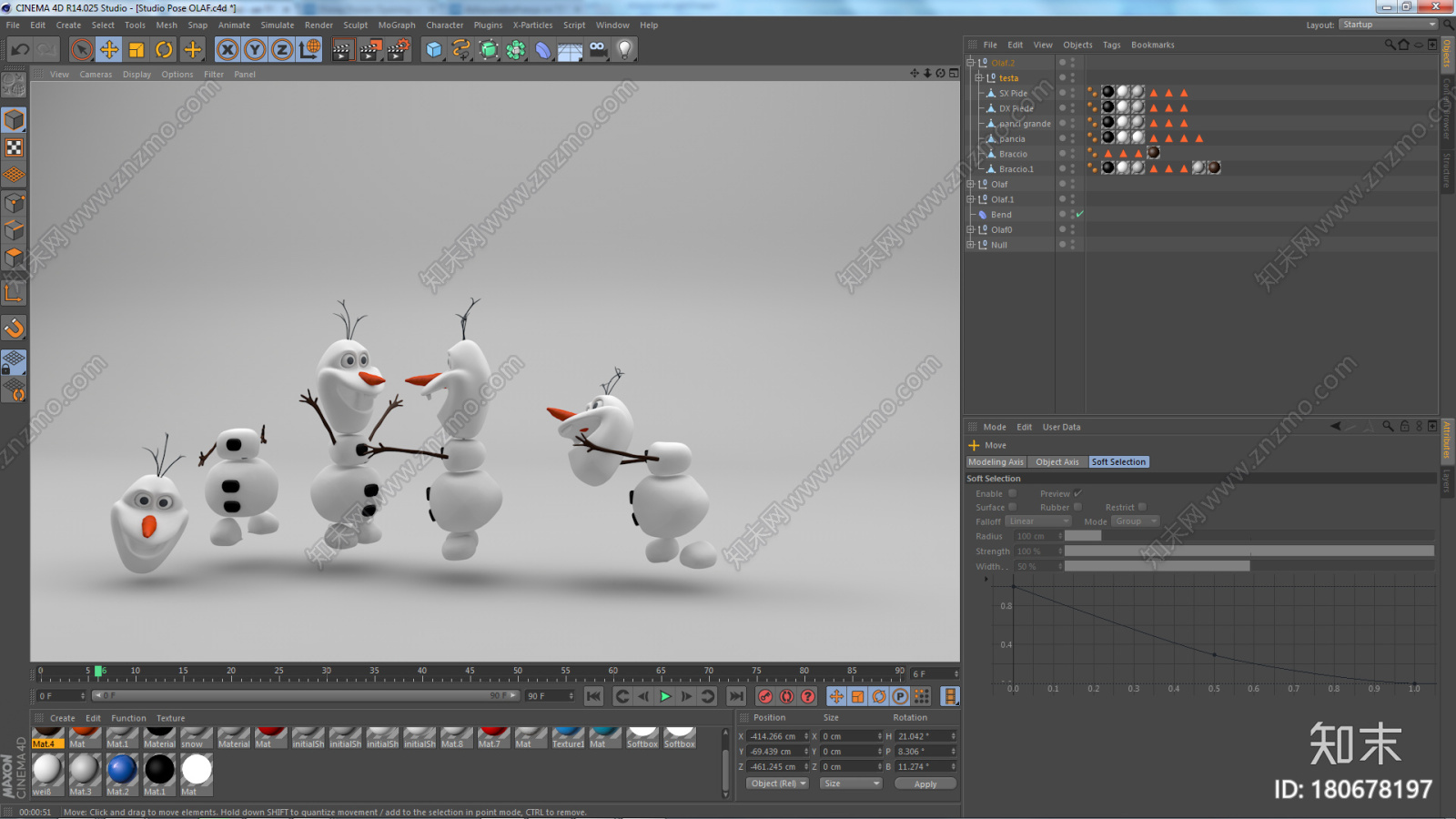This screenshot has height=819, width=1456.
Task: Open the Object (Rel) coordinate dropdown
Action: pos(778,784)
